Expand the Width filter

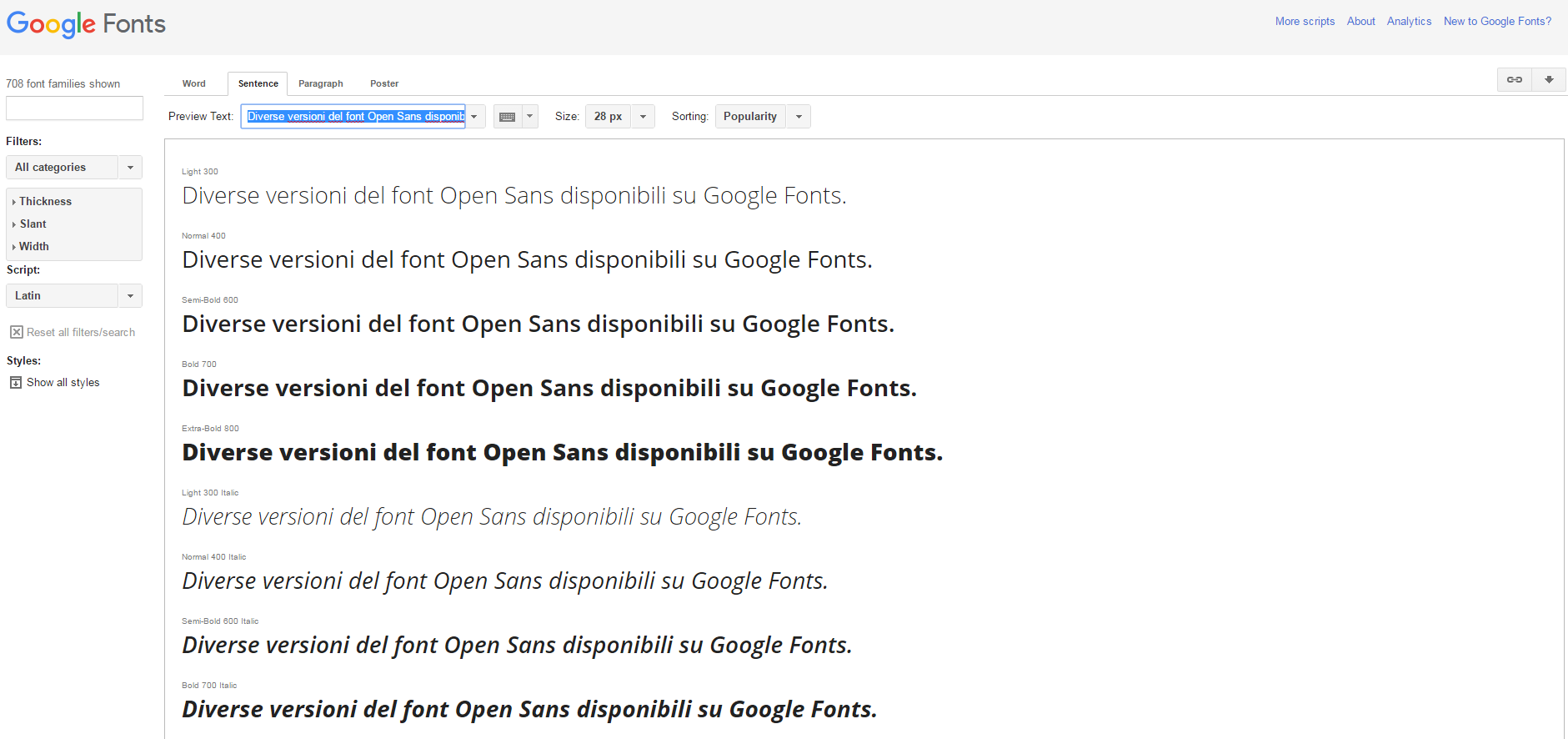pyautogui.click(x=31, y=247)
